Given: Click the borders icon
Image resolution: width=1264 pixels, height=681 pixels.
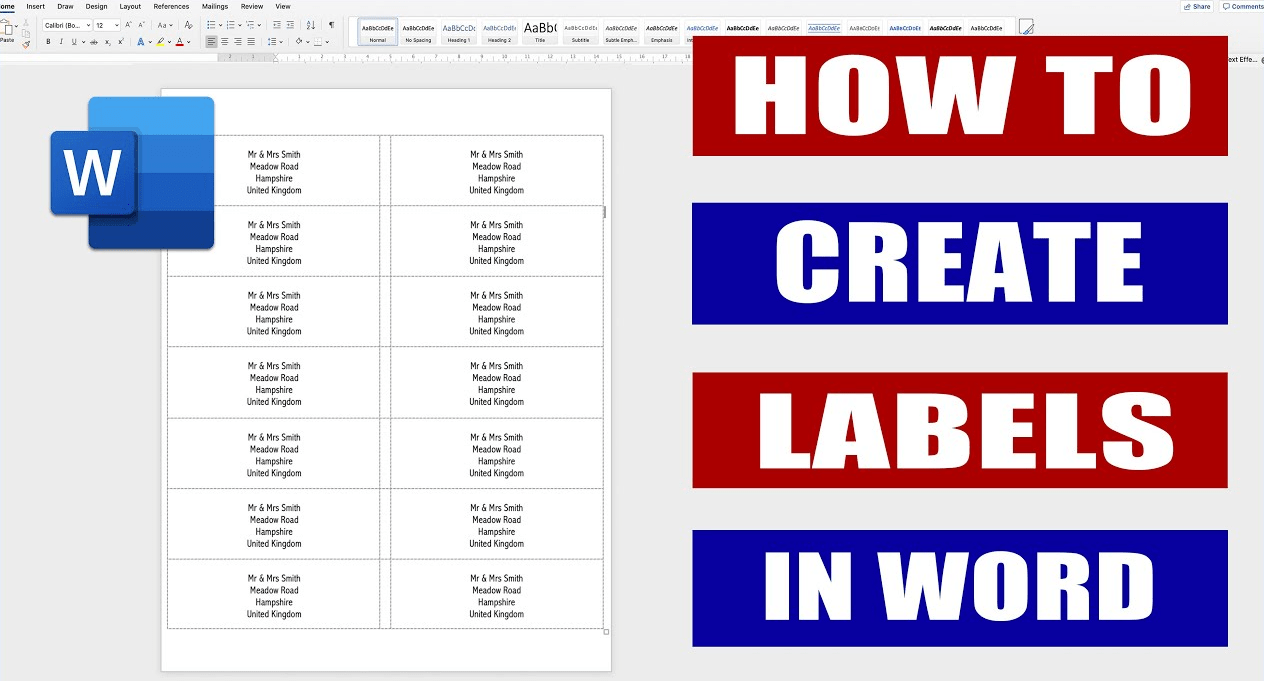Looking at the screenshot, I should (317, 42).
